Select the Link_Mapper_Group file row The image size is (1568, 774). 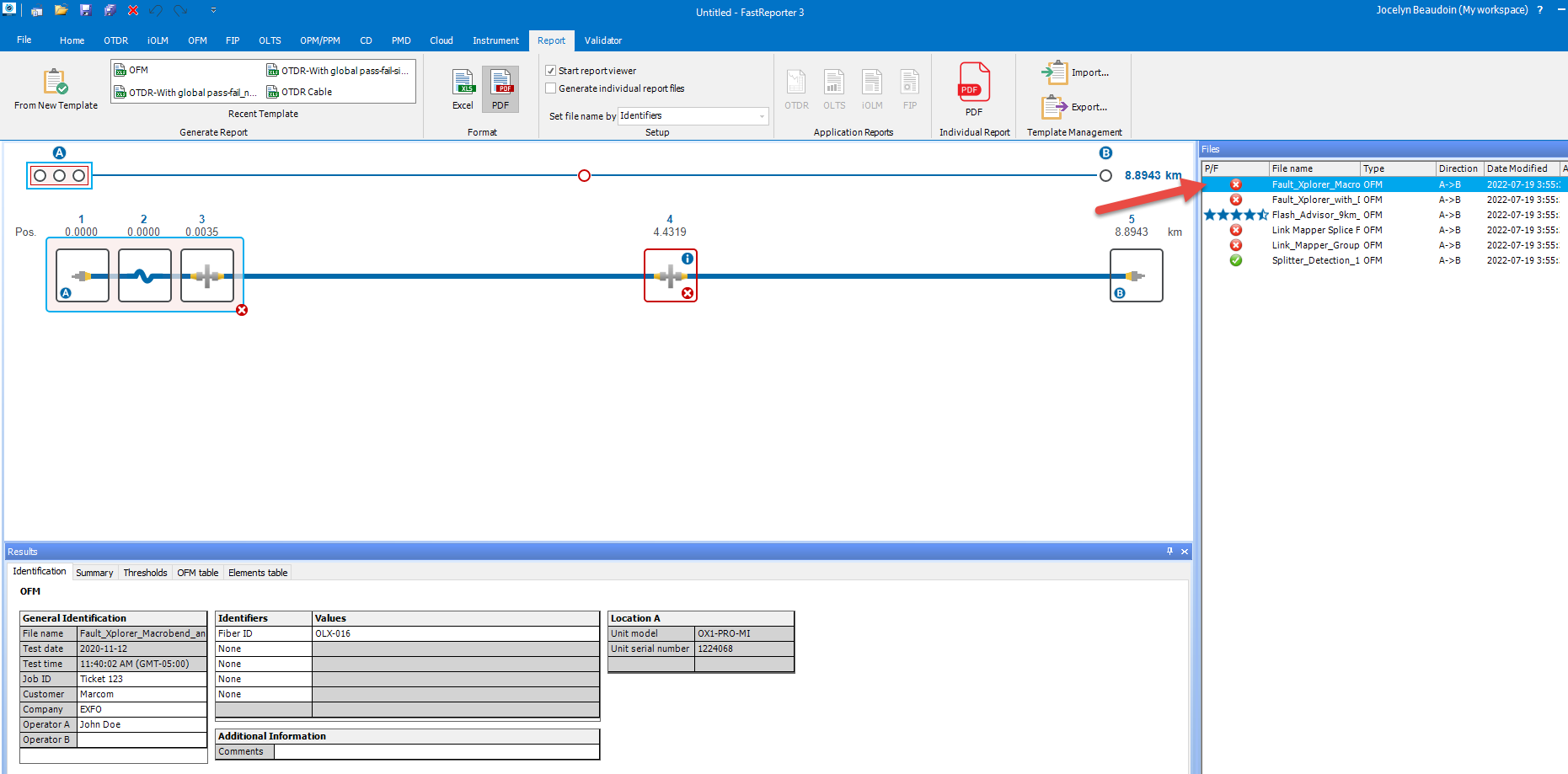(x=1384, y=245)
